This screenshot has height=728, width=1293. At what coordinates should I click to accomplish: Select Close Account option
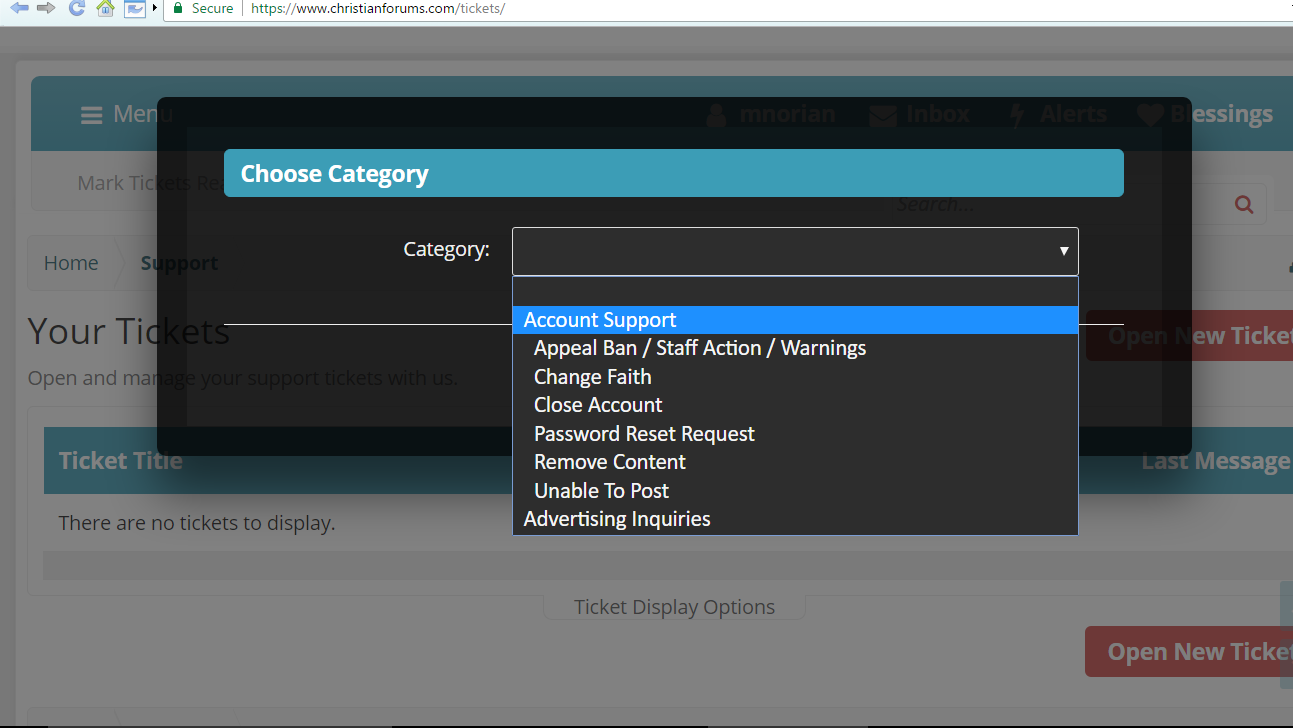click(x=795, y=405)
